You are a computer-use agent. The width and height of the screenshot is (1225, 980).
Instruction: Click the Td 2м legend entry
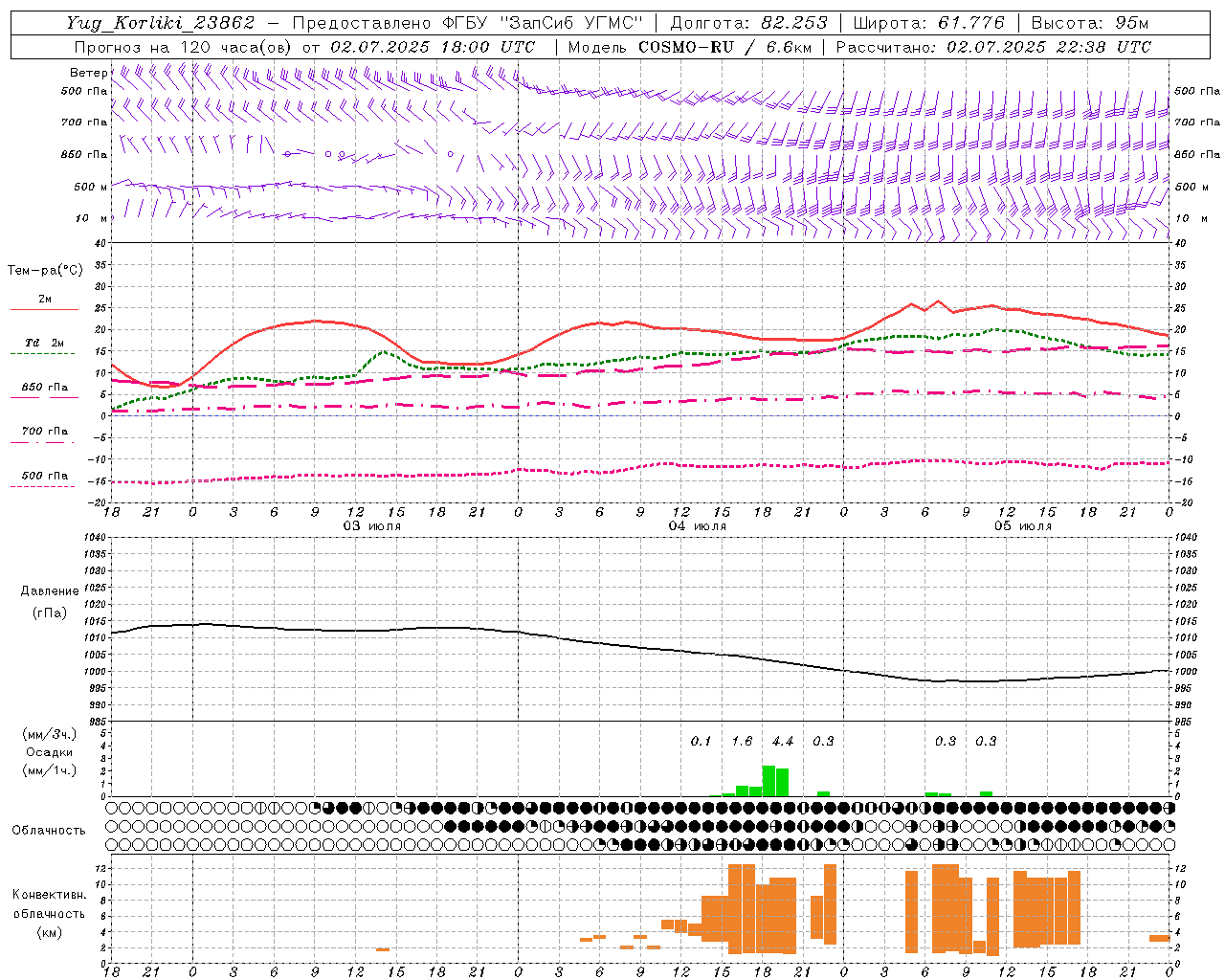tap(44, 343)
